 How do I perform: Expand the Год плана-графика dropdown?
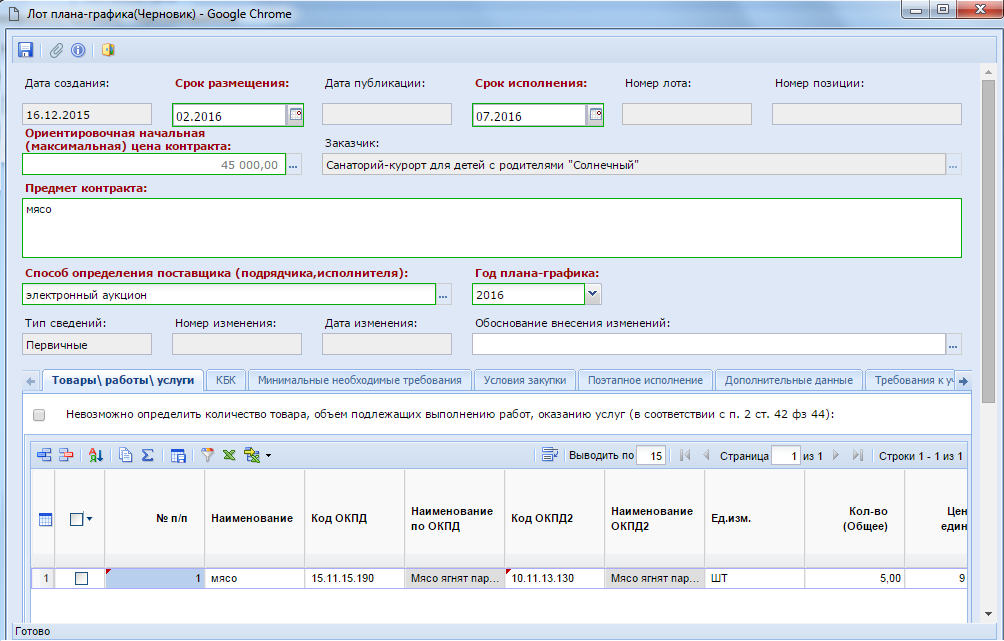point(593,294)
